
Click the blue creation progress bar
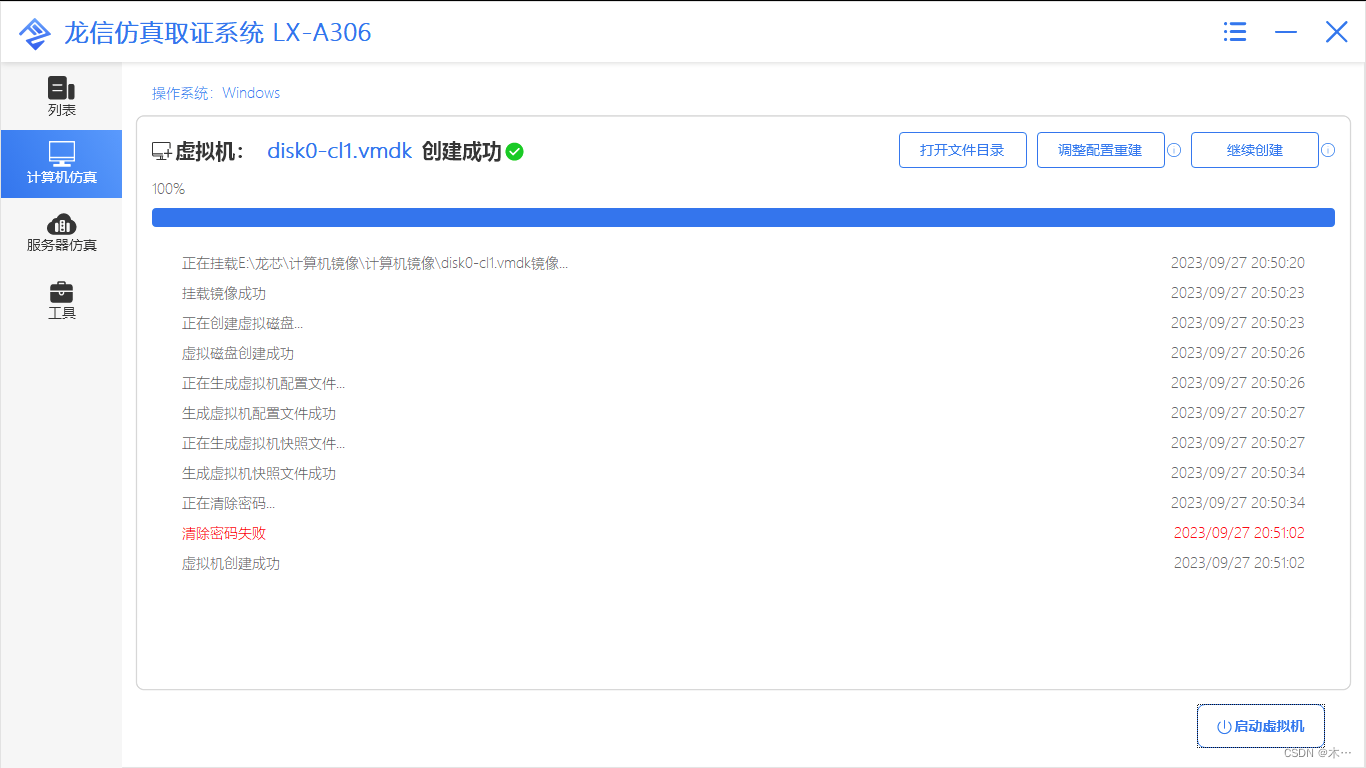(x=743, y=218)
